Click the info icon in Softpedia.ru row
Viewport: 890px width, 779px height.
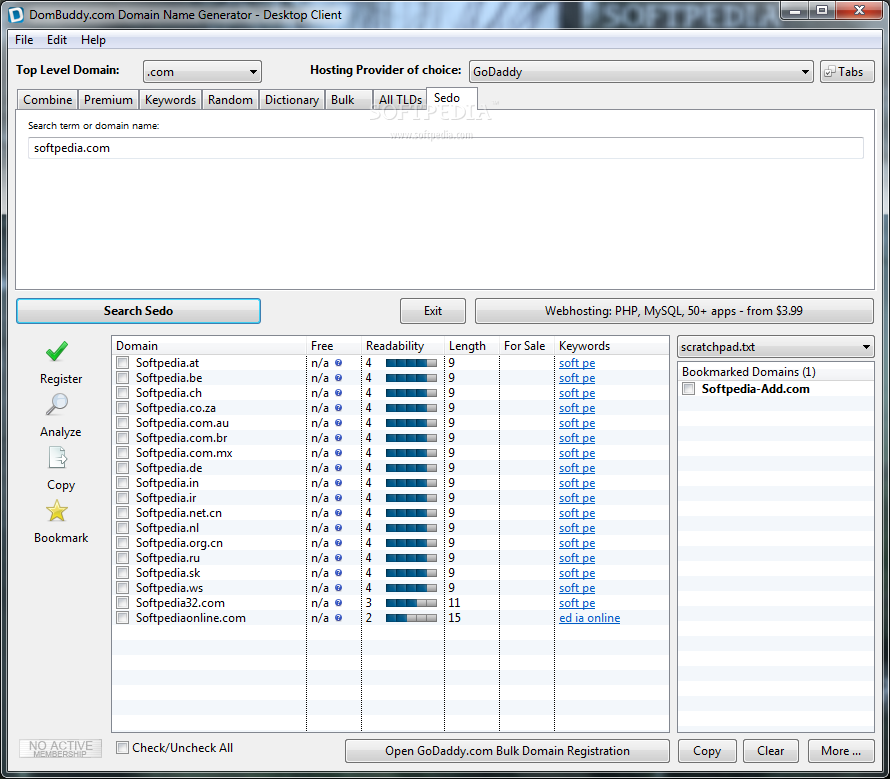coord(338,558)
